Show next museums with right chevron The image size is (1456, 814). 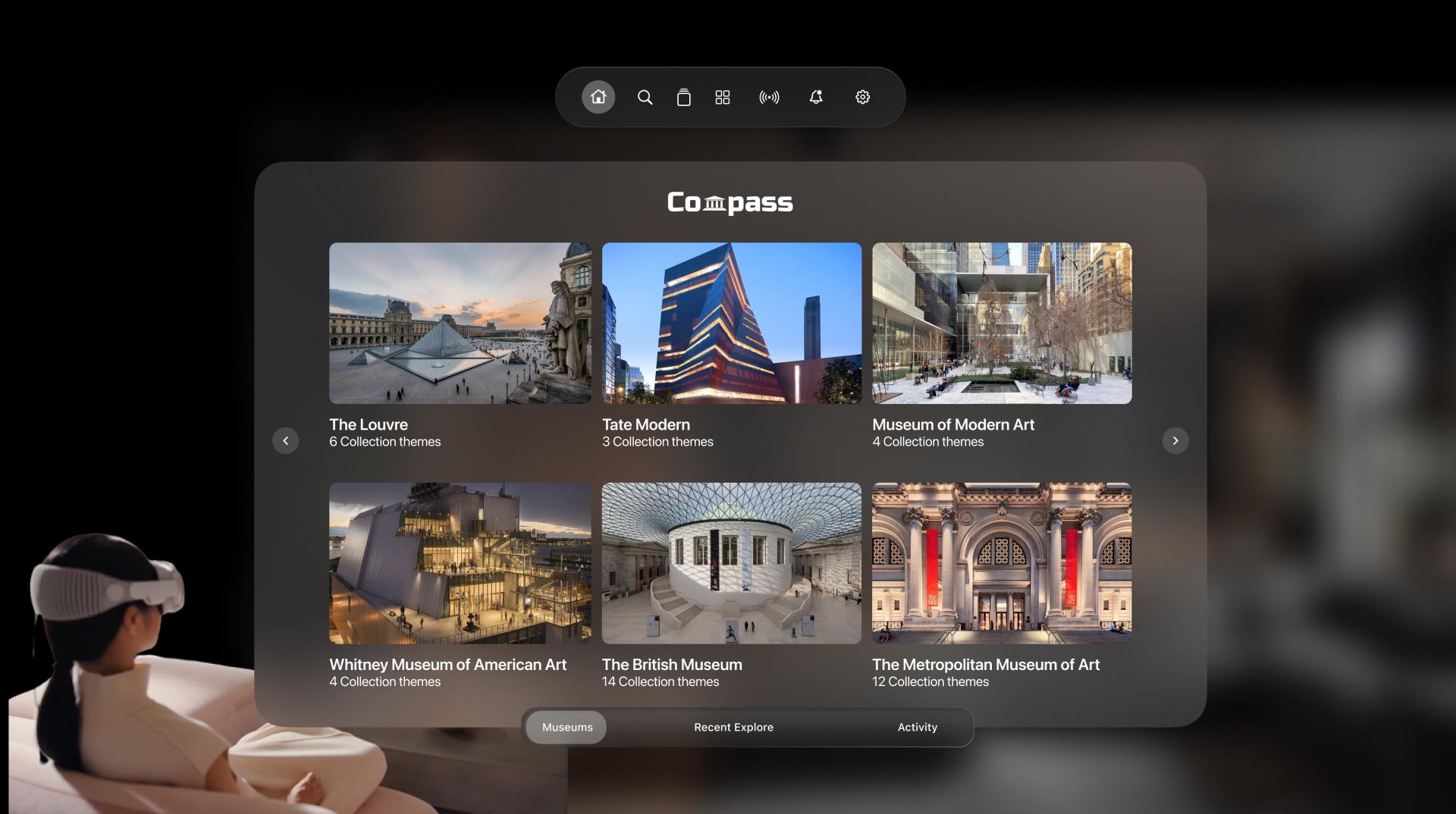[1175, 440]
